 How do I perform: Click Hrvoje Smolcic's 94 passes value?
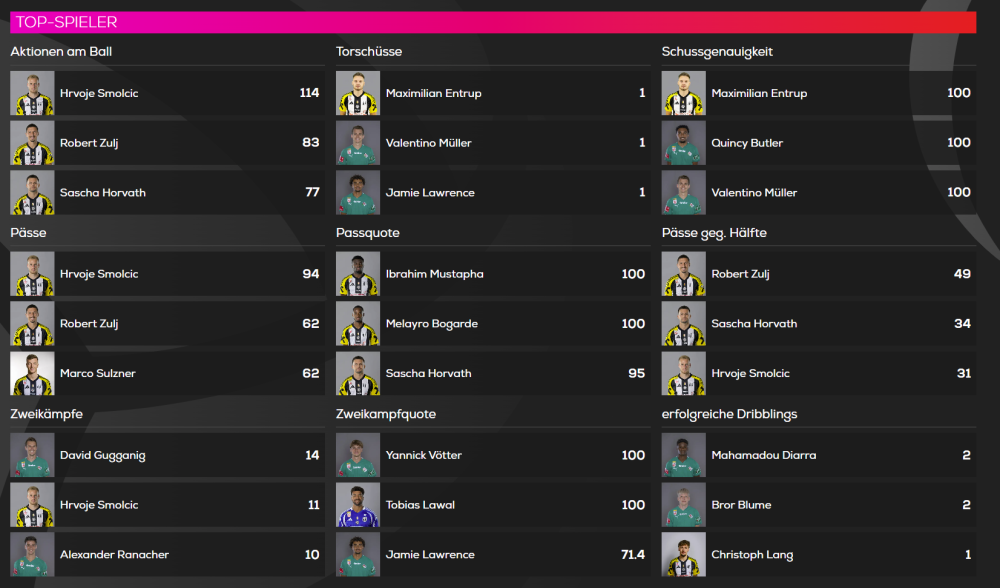tap(310, 274)
